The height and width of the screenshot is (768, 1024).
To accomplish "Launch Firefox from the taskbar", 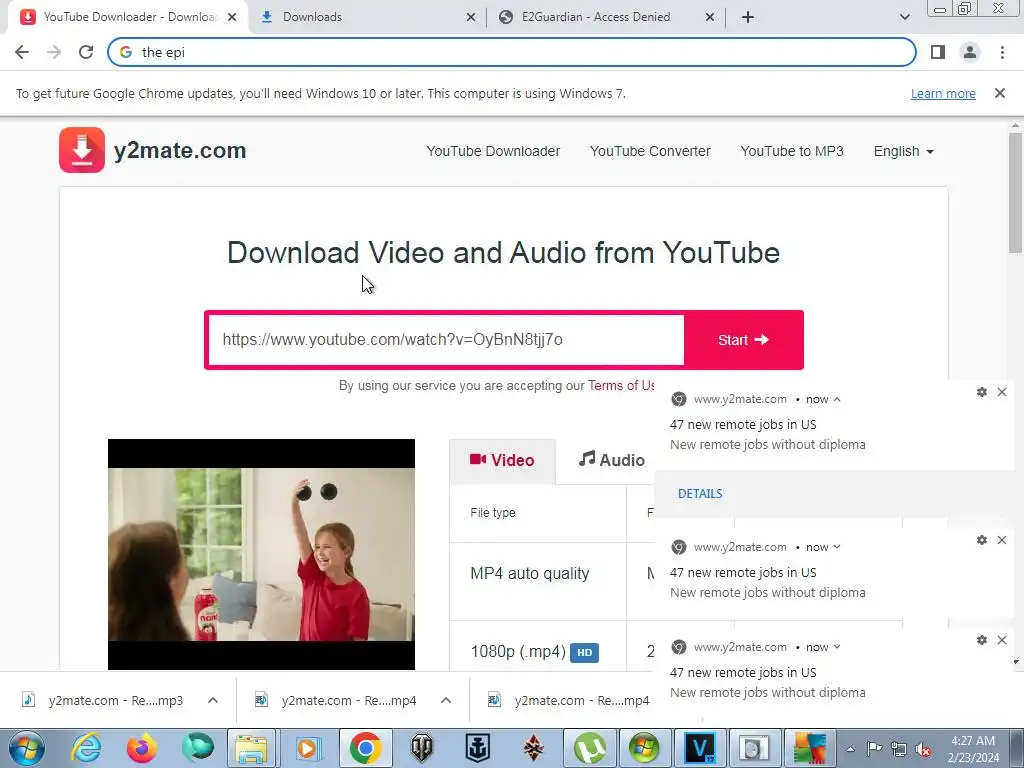I will tap(141, 748).
